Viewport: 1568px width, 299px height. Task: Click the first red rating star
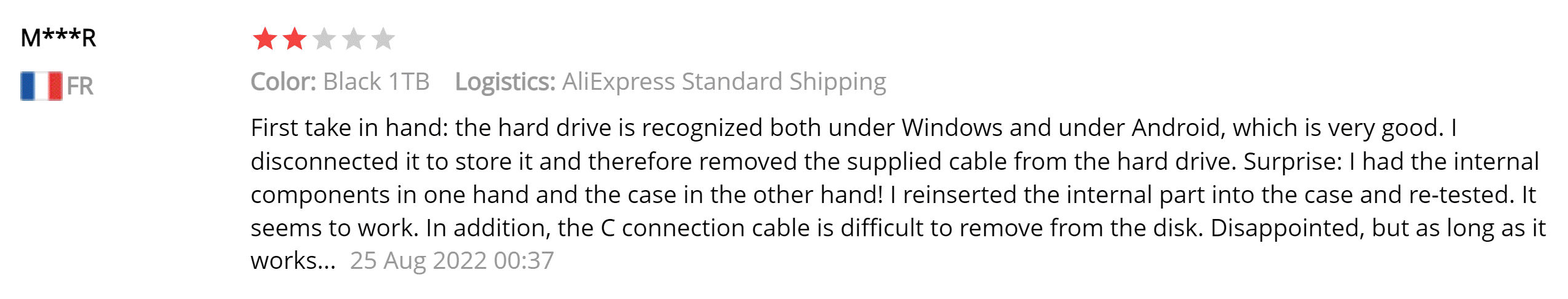point(265,39)
